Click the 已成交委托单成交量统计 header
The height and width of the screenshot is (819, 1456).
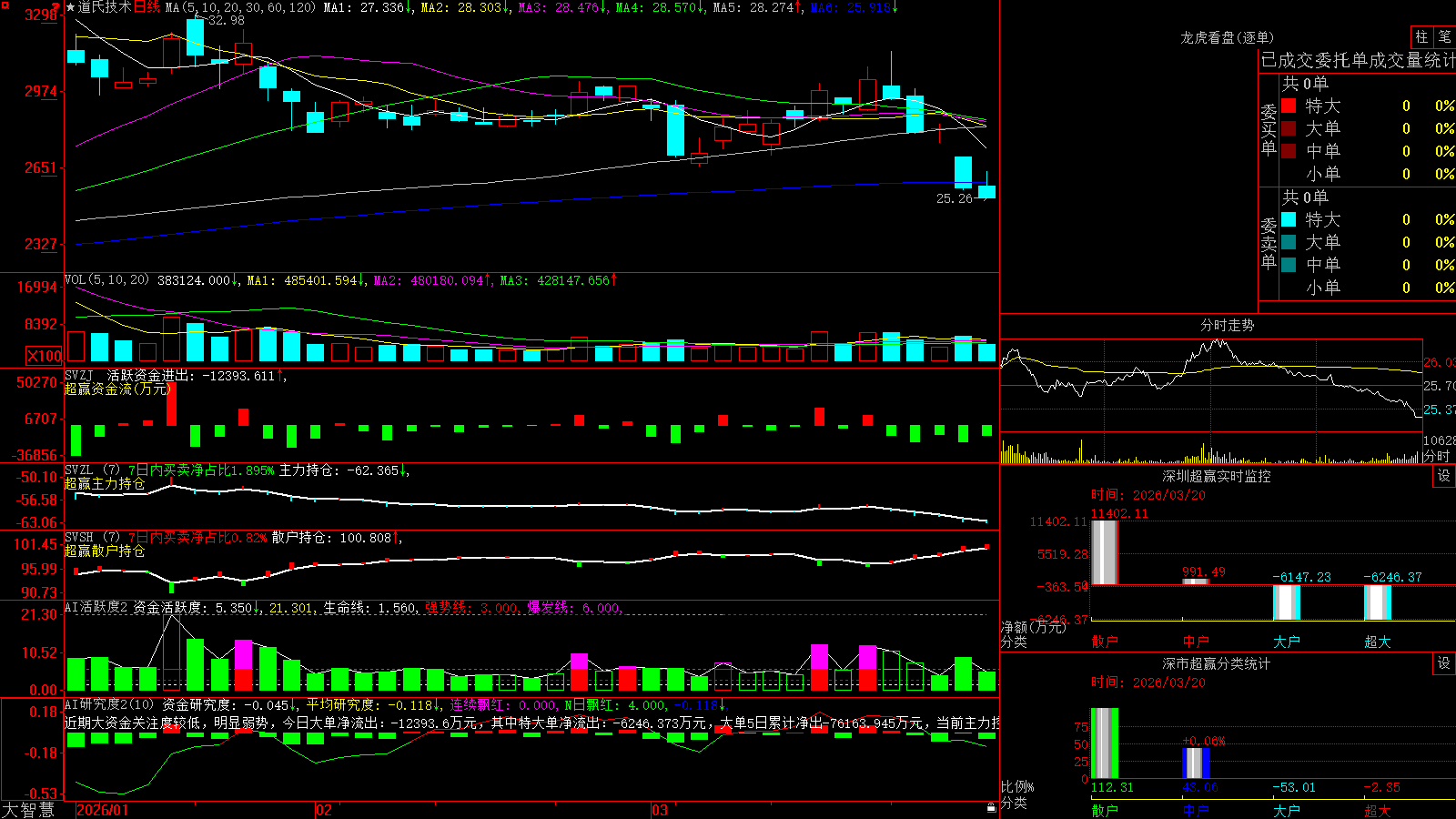(1358, 60)
